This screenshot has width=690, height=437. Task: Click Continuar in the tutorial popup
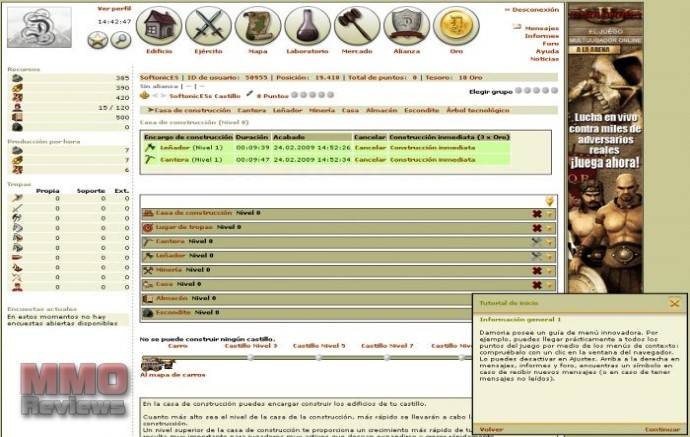(661, 429)
